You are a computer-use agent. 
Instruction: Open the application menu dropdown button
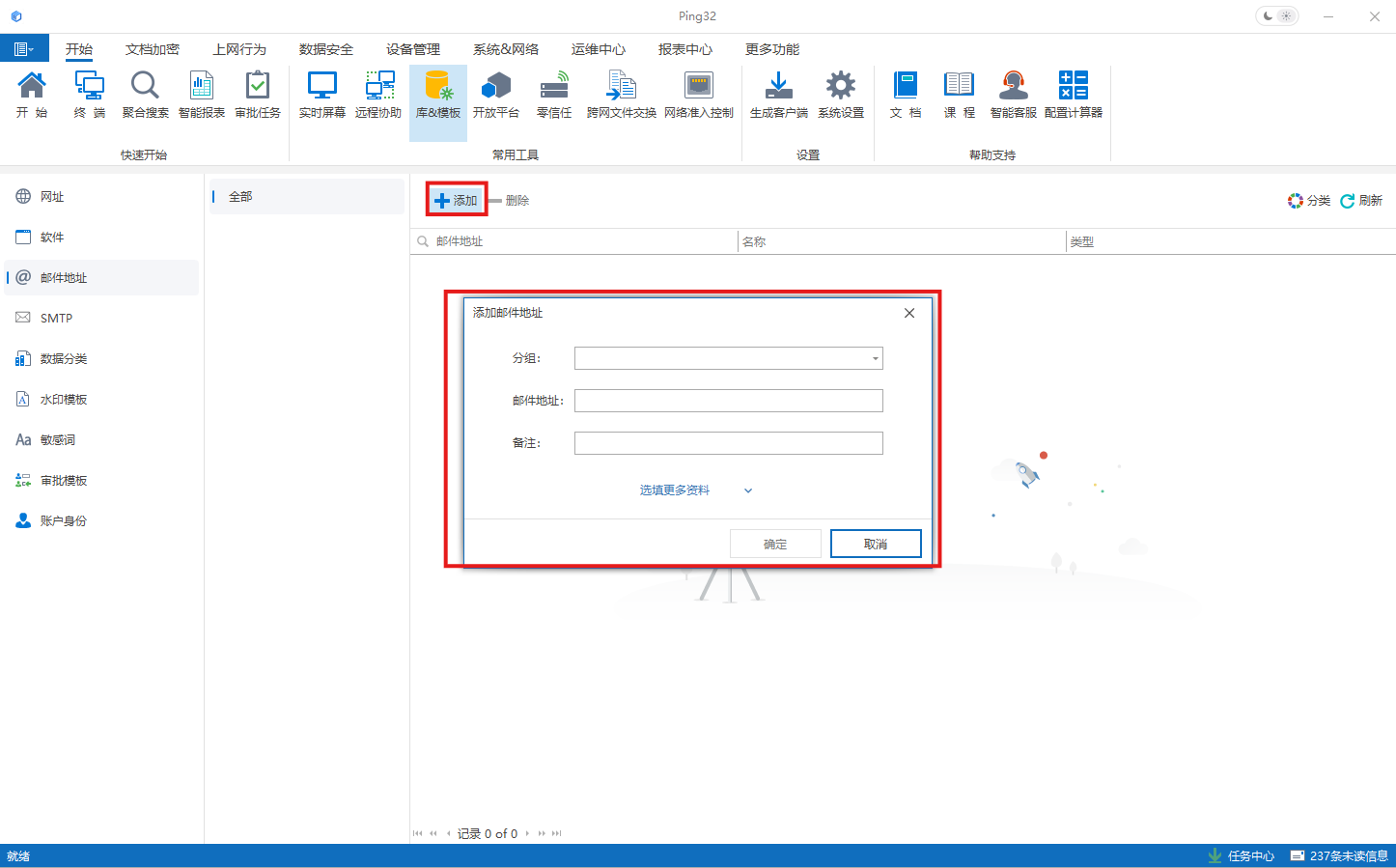pyautogui.click(x=24, y=49)
